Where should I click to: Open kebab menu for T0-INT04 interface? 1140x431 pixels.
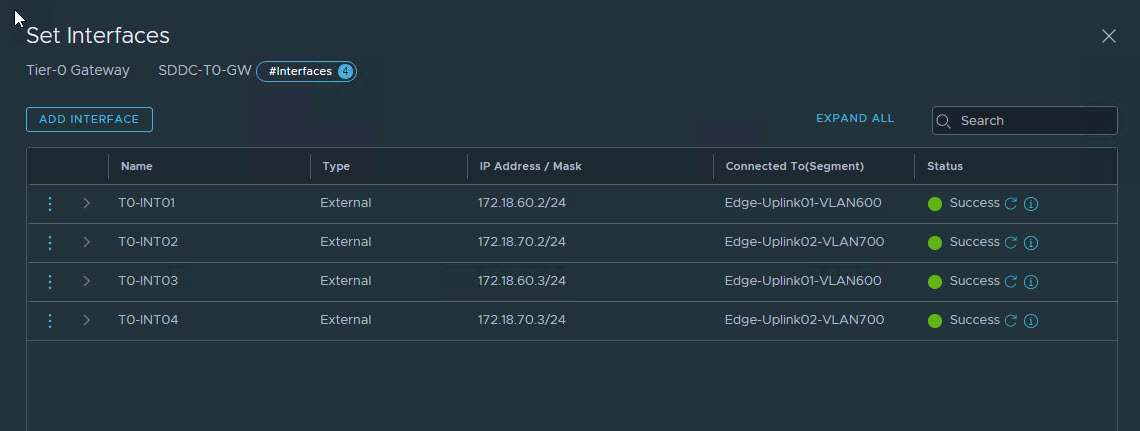coord(50,320)
